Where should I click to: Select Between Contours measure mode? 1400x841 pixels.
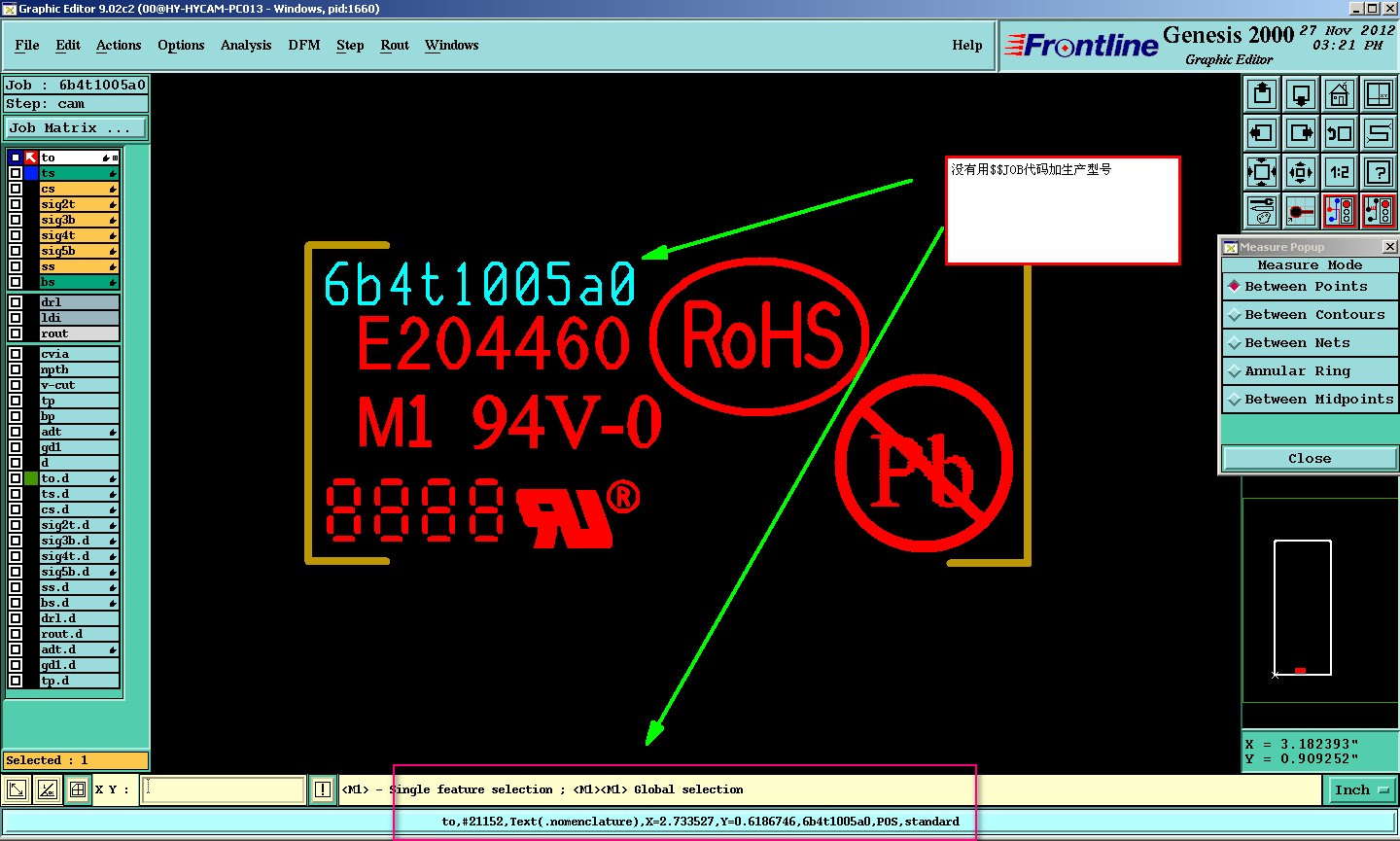pos(1310,315)
